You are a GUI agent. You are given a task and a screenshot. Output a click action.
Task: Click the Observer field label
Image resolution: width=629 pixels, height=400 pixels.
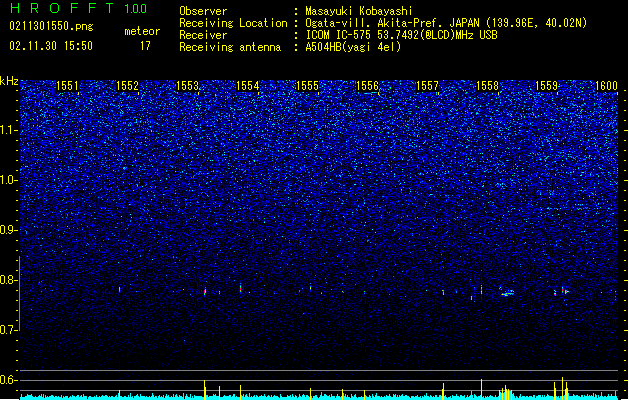203,11
